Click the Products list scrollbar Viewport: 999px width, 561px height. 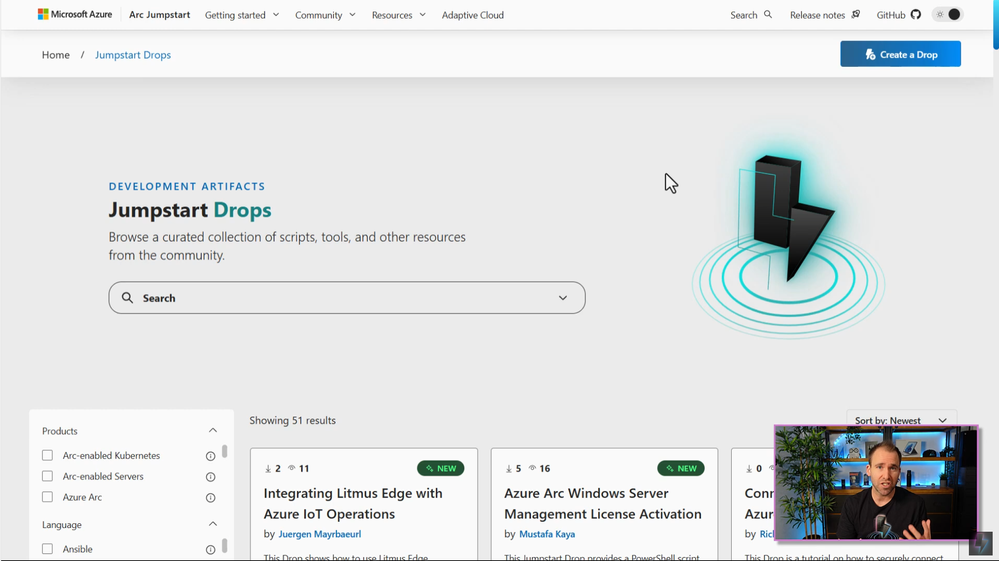click(x=224, y=451)
